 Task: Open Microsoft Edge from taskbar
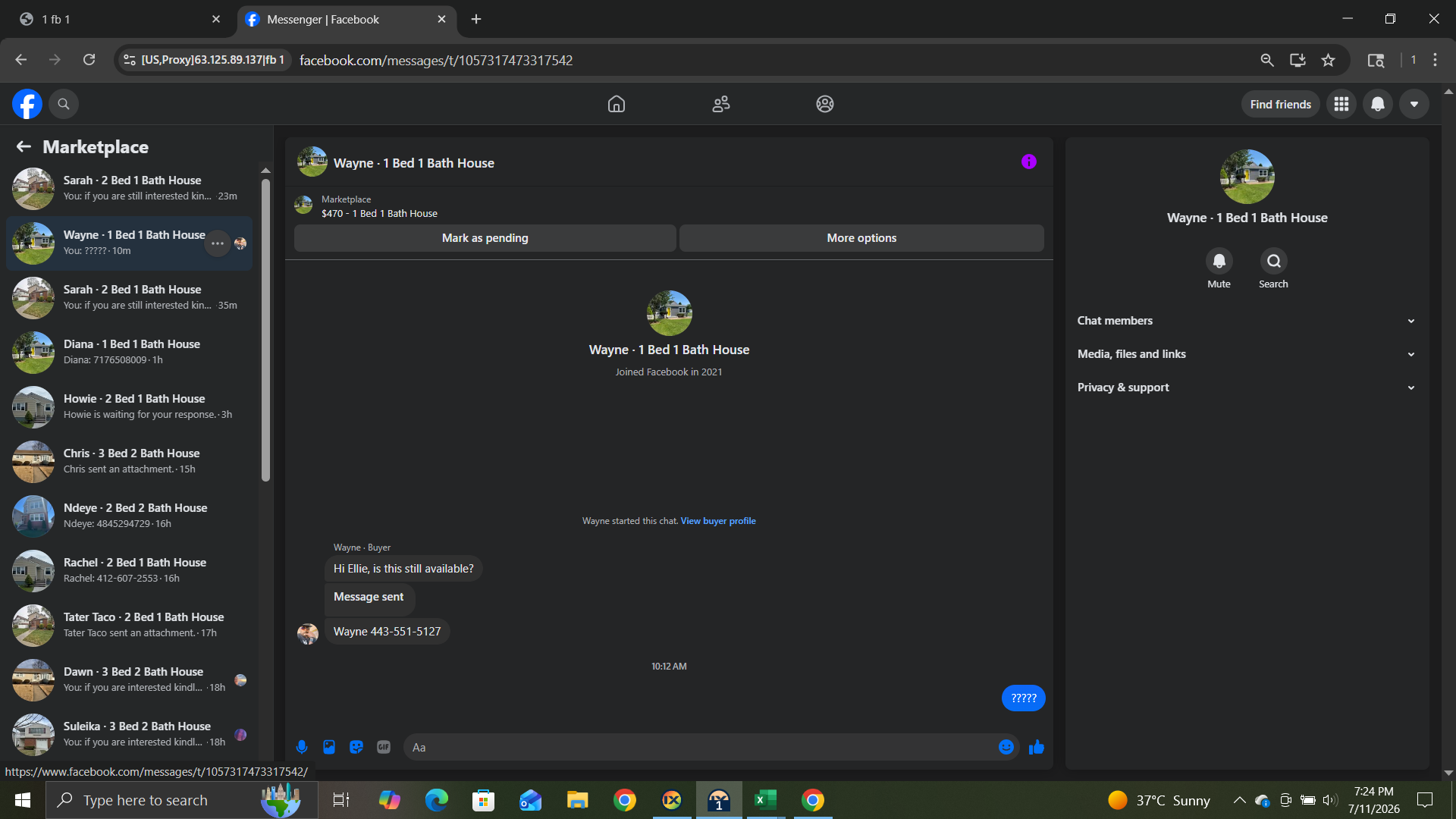[x=437, y=800]
